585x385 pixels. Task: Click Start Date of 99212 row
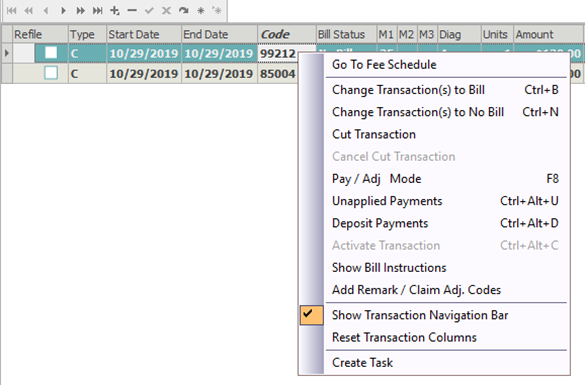tap(144, 53)
